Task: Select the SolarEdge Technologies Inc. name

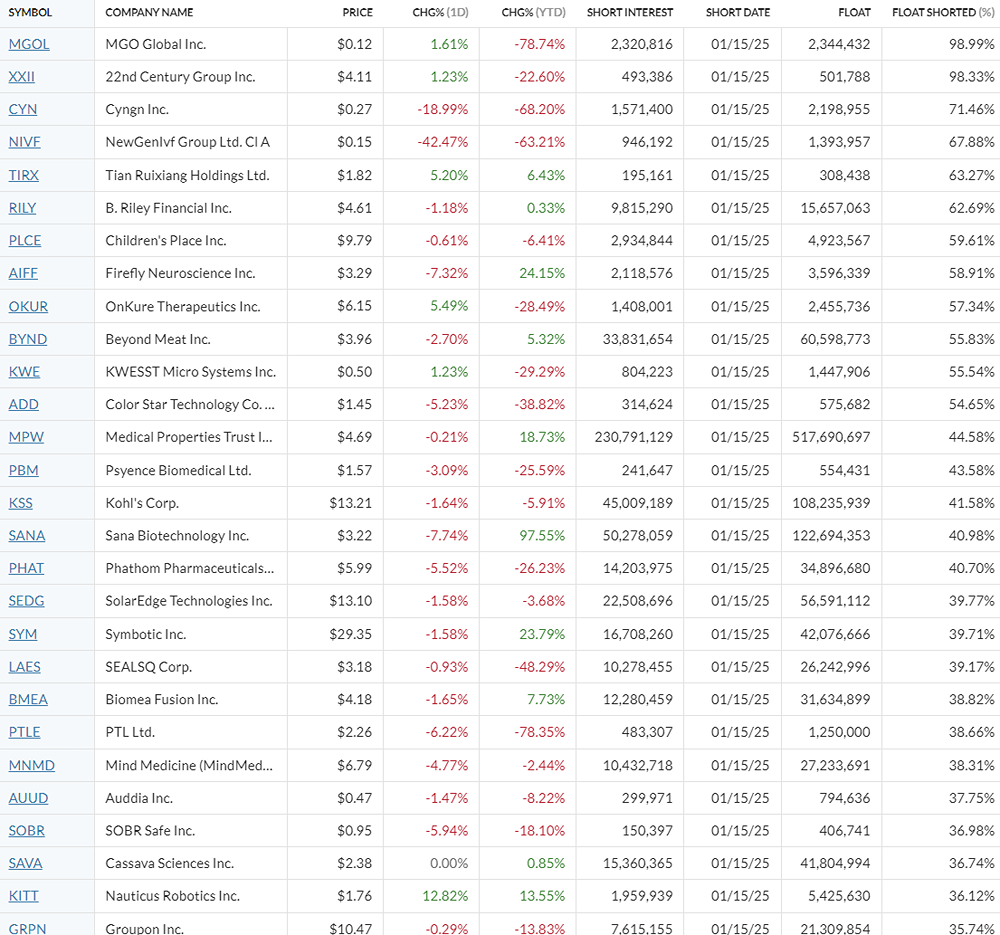Action: 189,601
